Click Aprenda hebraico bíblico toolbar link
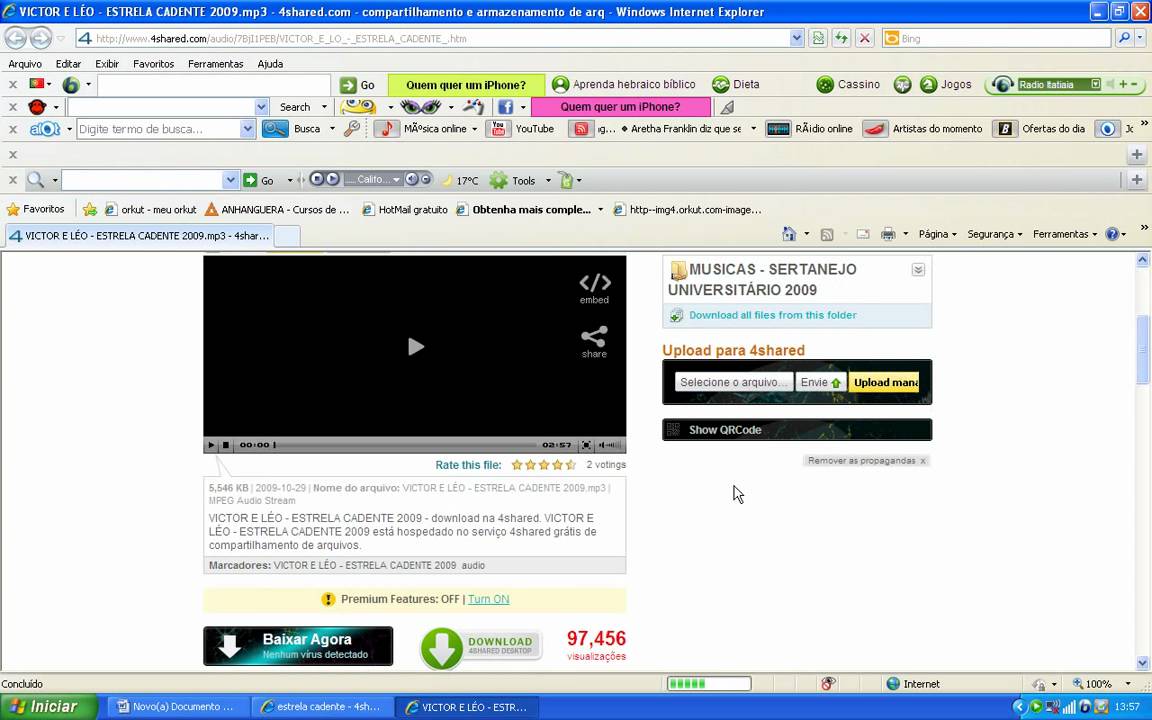1152x720 pixels. [624, 84]
